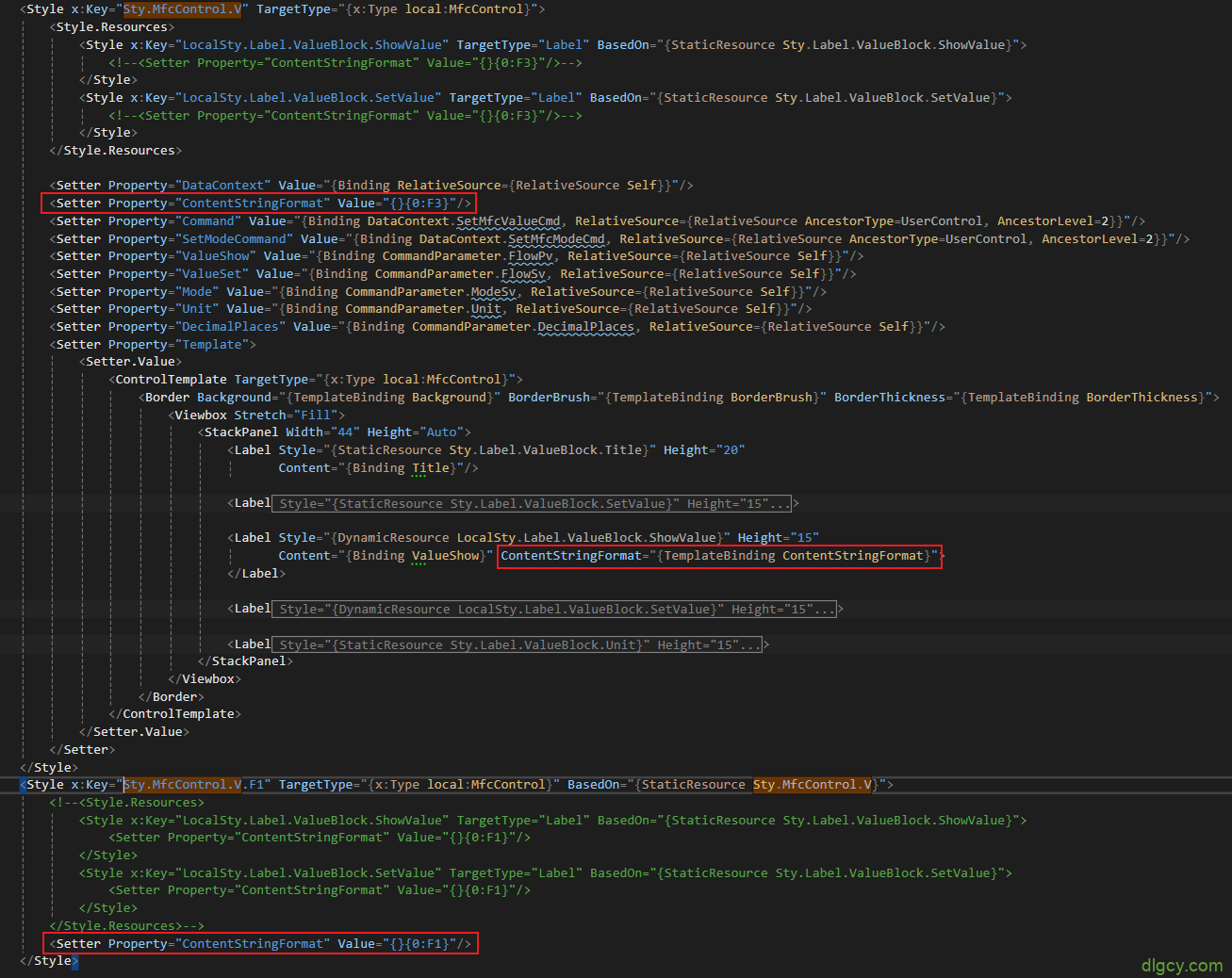Click the closing </Setter.Value> tag
Viewport: 1232px width, 978px height.
[134, 732]
